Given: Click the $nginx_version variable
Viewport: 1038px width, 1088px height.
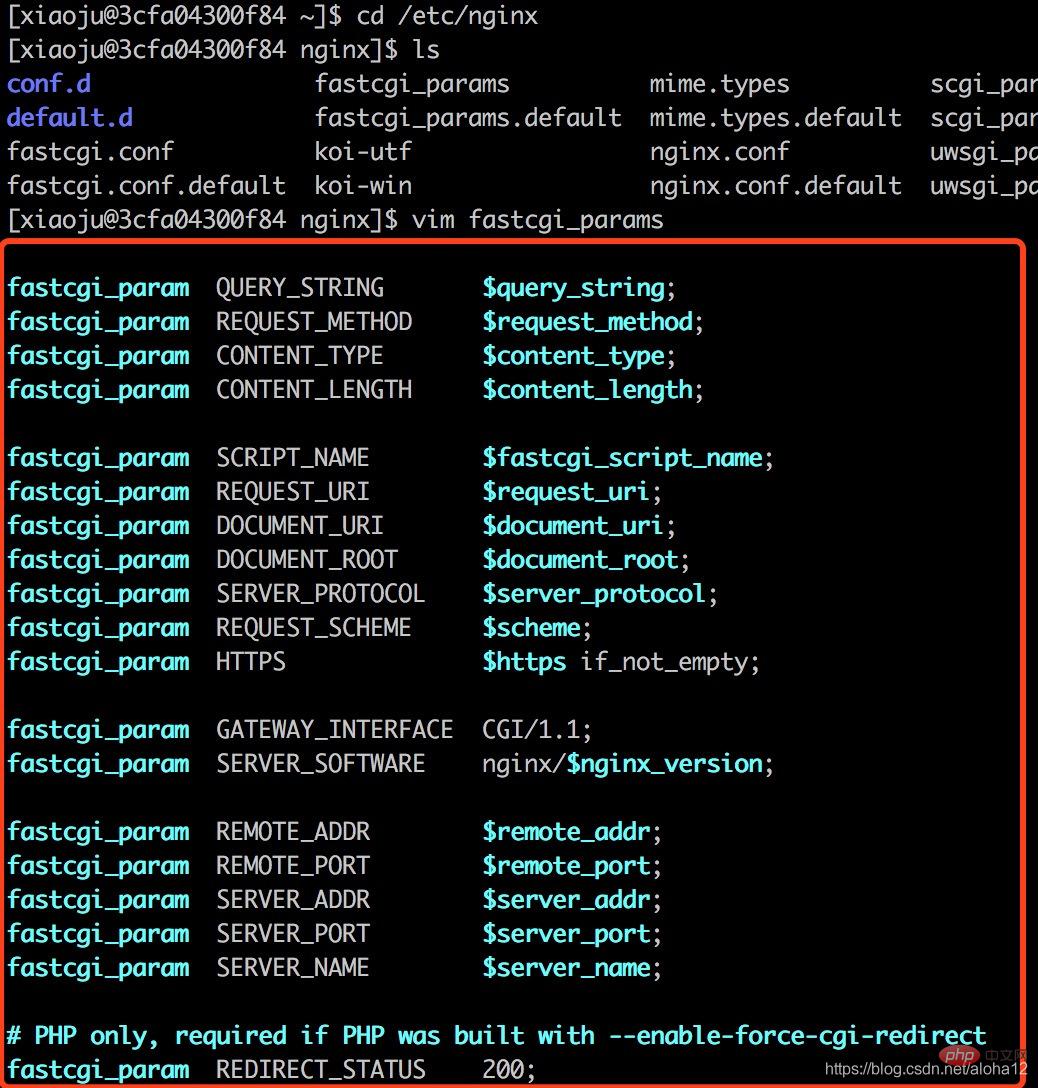Looking at the screenshot, I should pyautogui.click(x=665, y=765).
